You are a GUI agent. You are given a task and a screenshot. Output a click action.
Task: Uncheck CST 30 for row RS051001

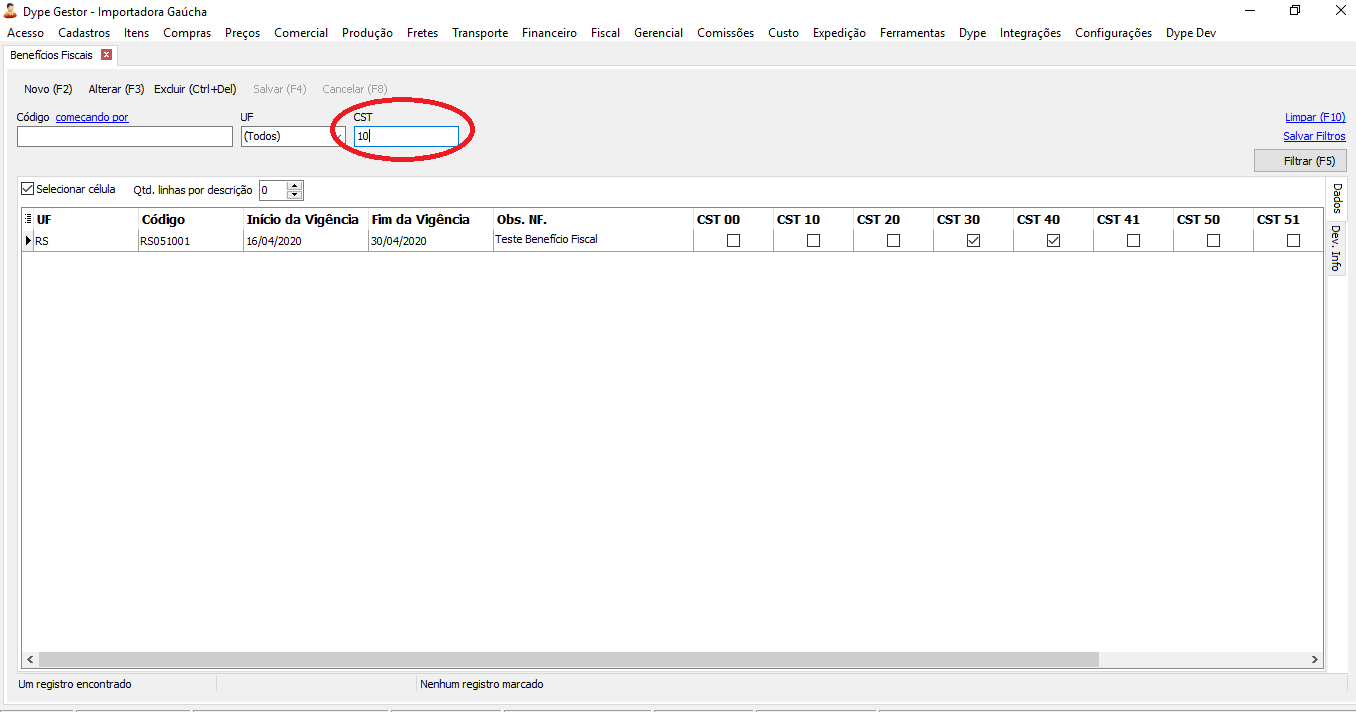(x=973, y=241)
